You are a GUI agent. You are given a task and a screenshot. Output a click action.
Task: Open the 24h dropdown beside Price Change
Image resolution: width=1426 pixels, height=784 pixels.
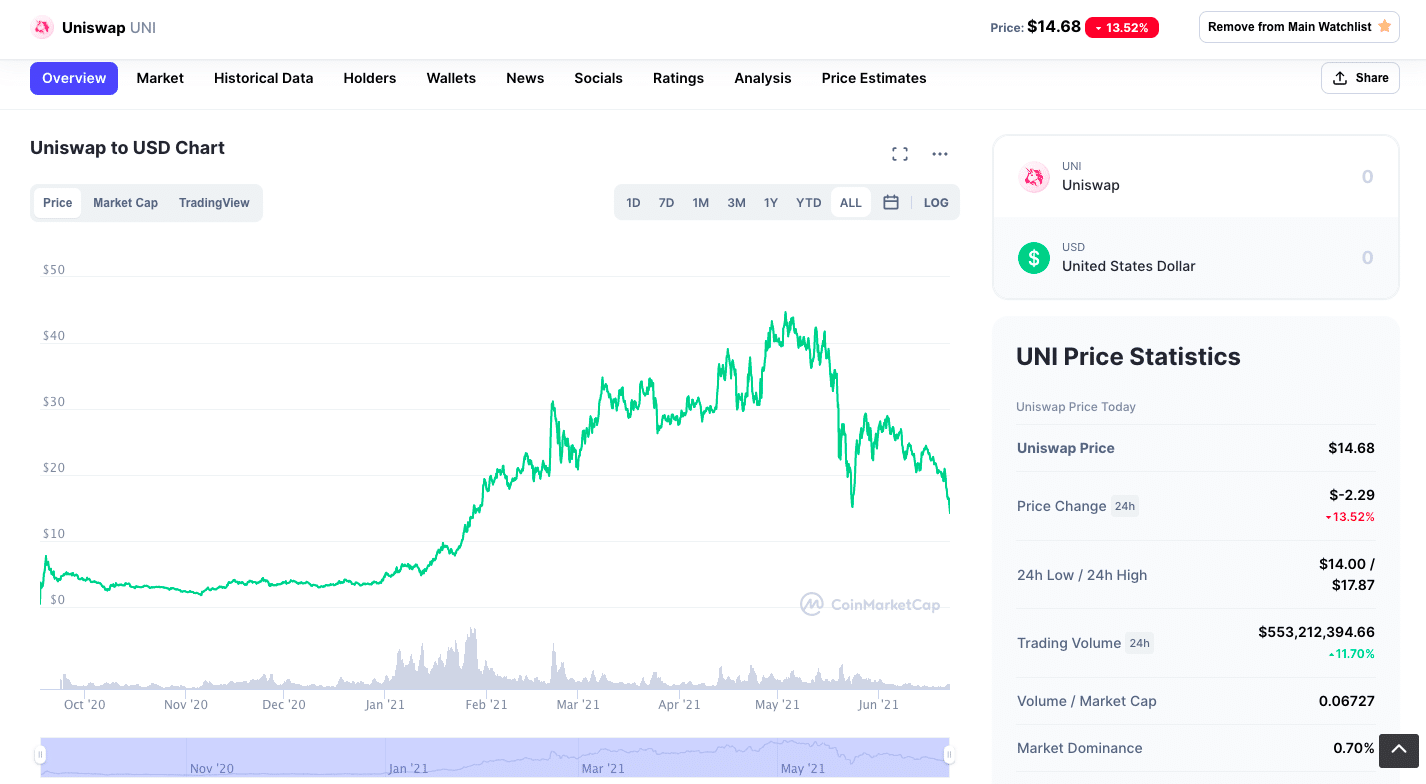point(1125,506)
